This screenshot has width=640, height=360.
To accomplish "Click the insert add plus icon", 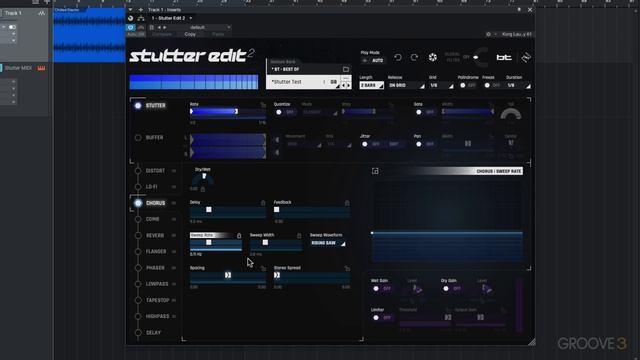I will click(x=141, y=9).
